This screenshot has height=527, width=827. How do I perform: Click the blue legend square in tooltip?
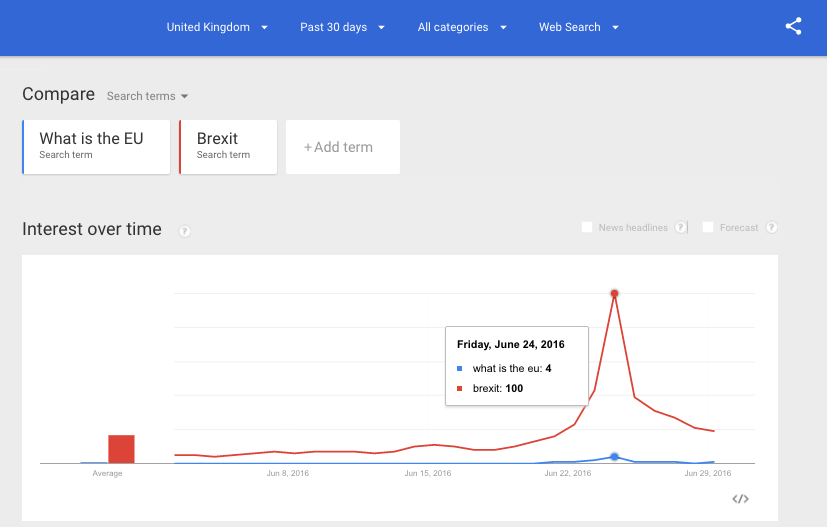460,369
